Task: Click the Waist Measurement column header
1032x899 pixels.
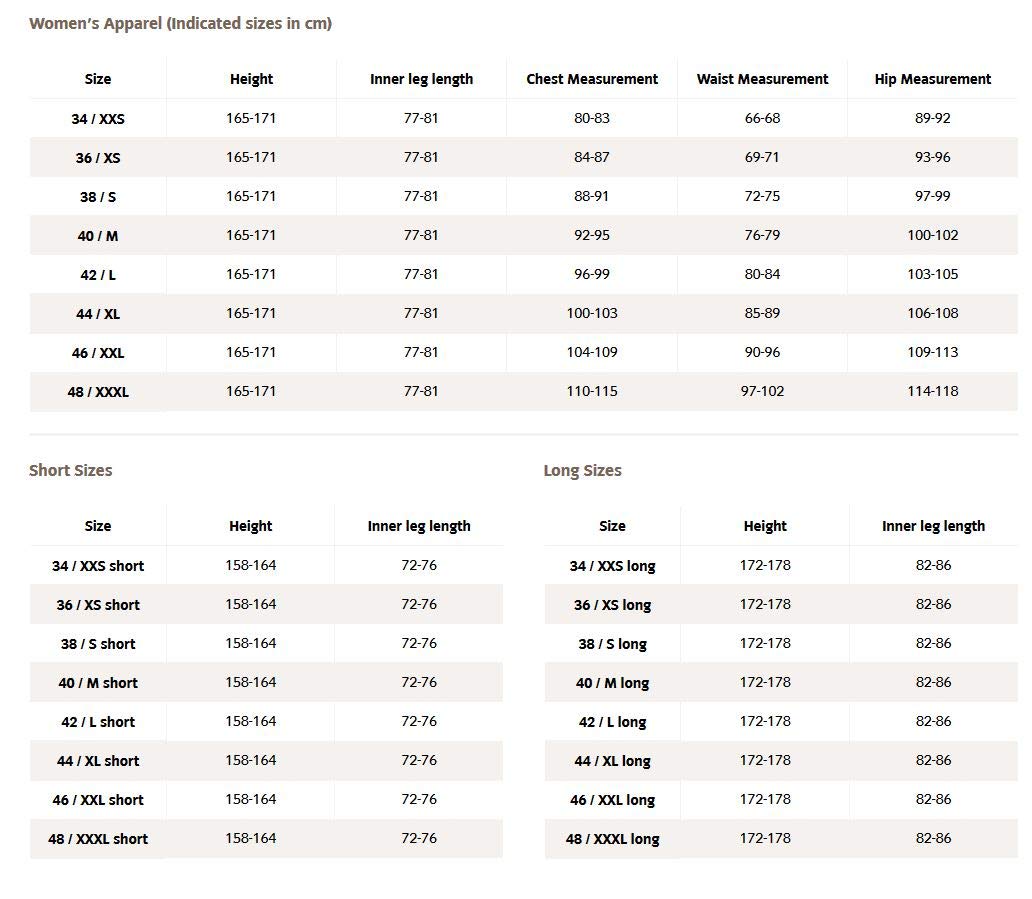Action: tap(762, 79)
